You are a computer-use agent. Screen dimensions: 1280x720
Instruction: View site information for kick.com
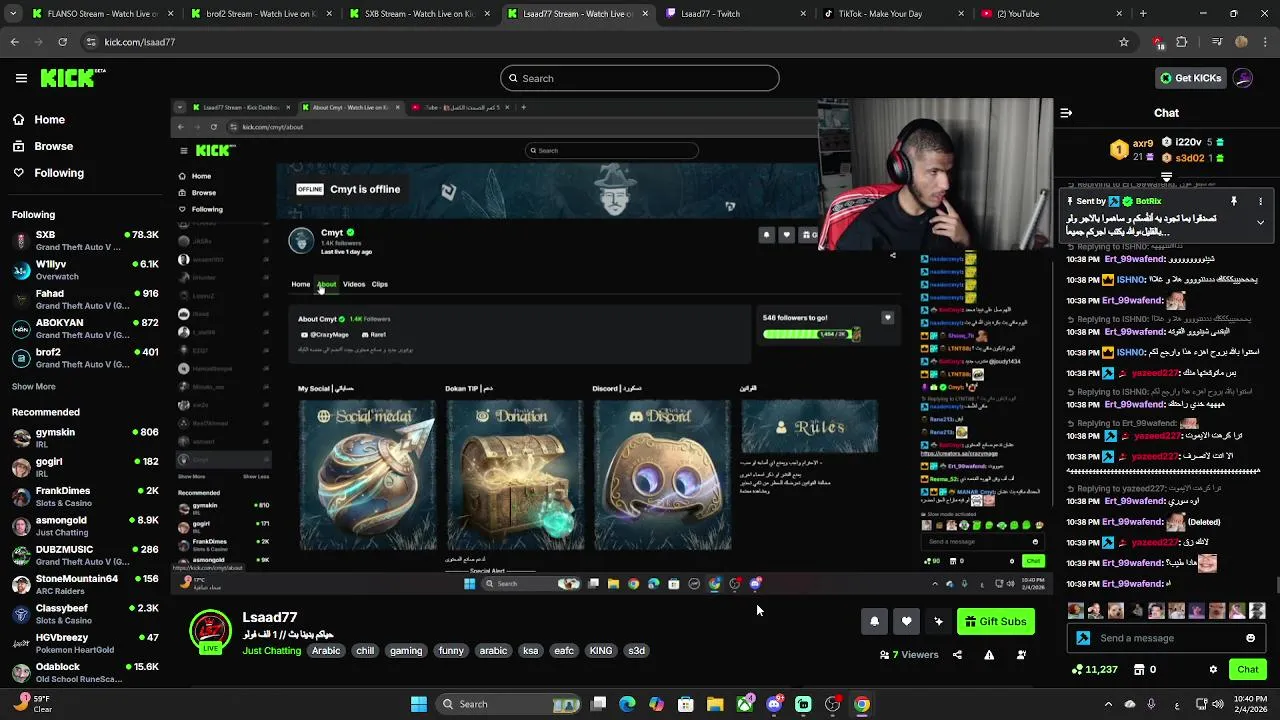coord(91,42)
